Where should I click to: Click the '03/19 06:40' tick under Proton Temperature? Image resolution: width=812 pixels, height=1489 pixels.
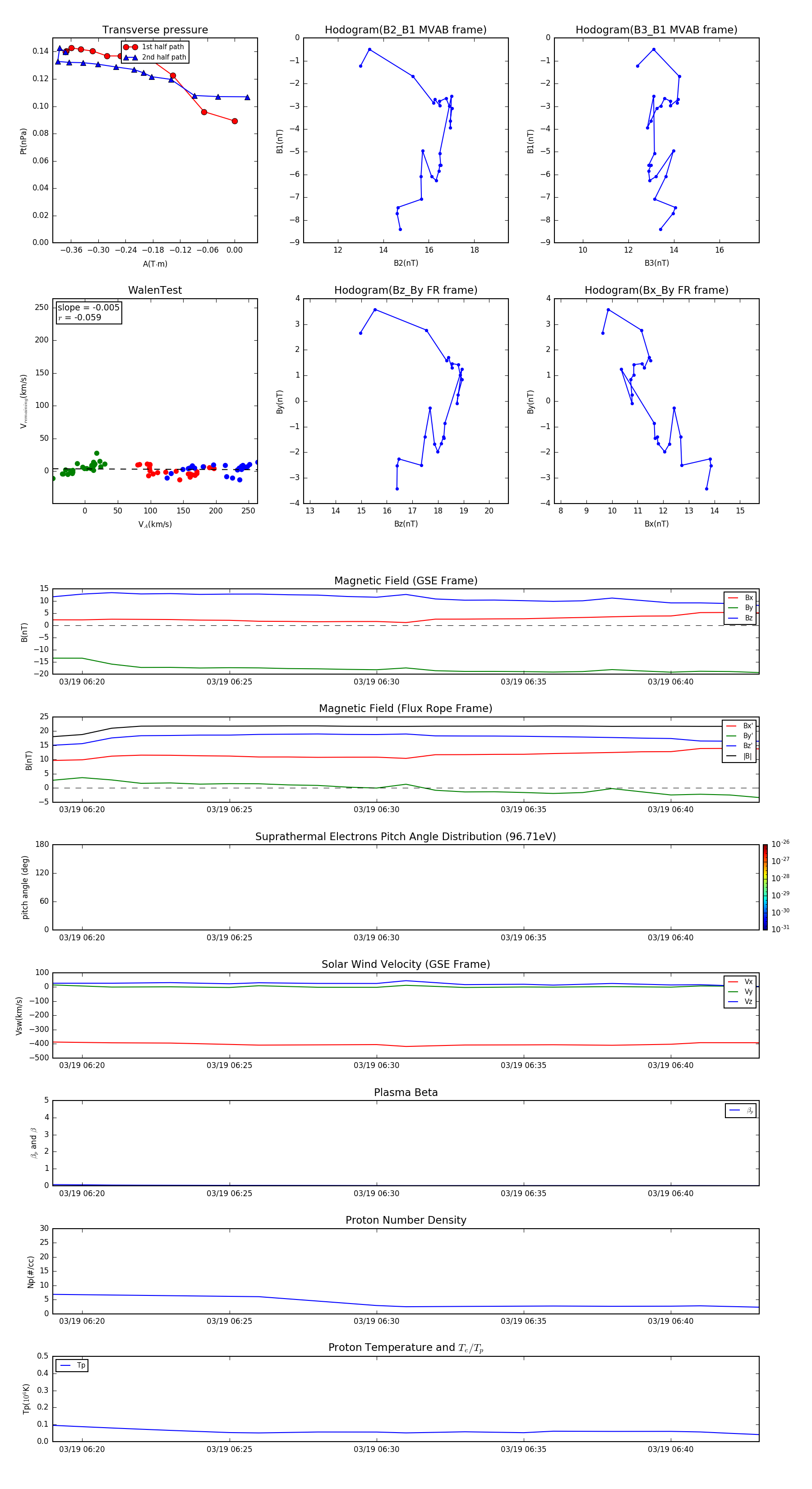pos(670,1449)
